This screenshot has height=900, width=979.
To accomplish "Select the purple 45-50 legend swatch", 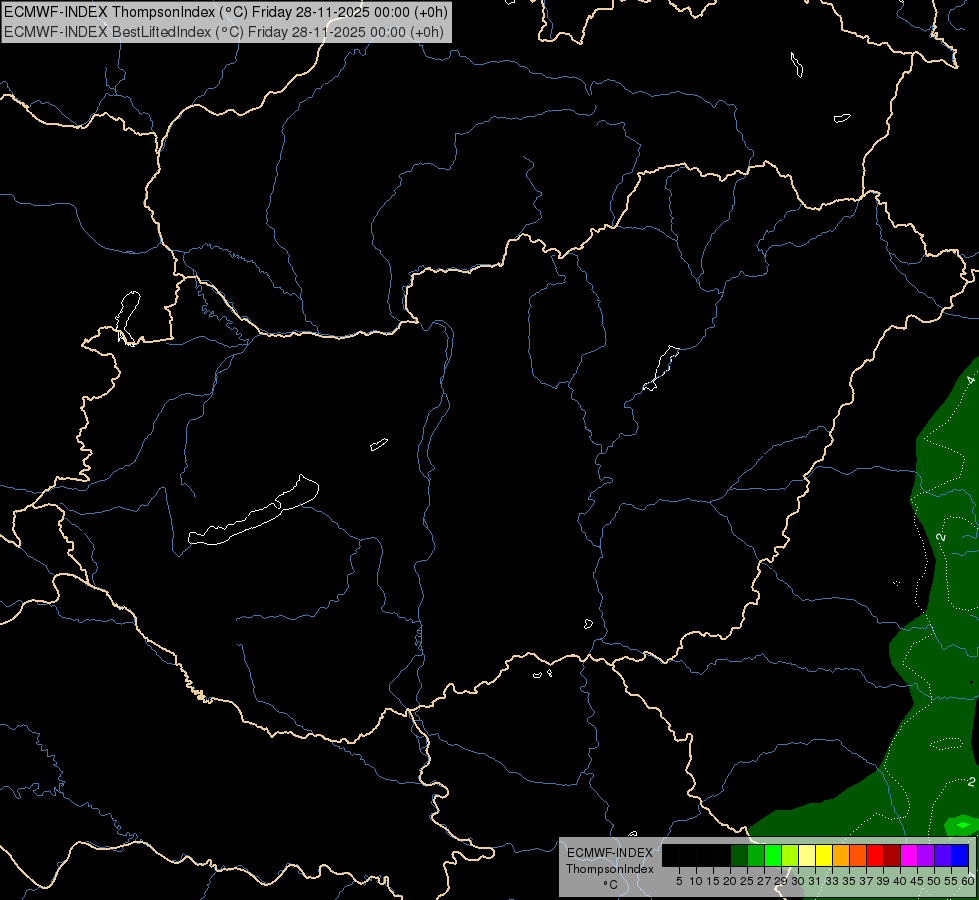I will click(926, 856).
